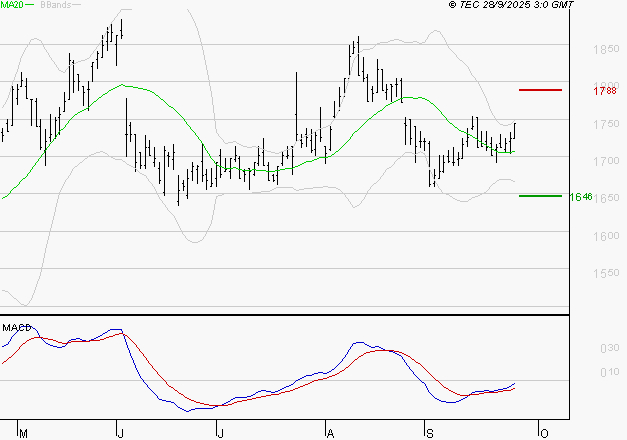Click the 030 MACD scale label
Image resolution: width=627 pixels, height=440 pixels.
click(607, 349)
